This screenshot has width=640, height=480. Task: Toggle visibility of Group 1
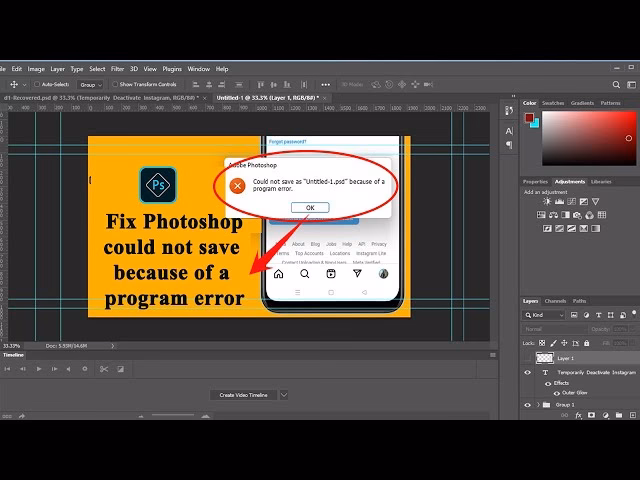(x=528, y=405)
